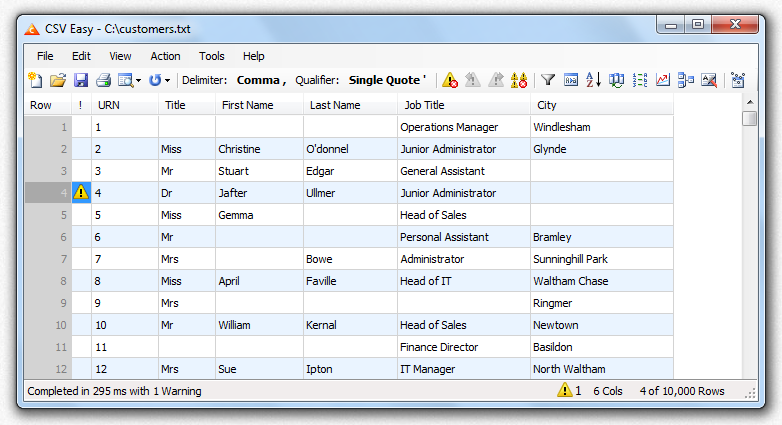
Task: Click the Last Name column header
Action: (335, 105)
